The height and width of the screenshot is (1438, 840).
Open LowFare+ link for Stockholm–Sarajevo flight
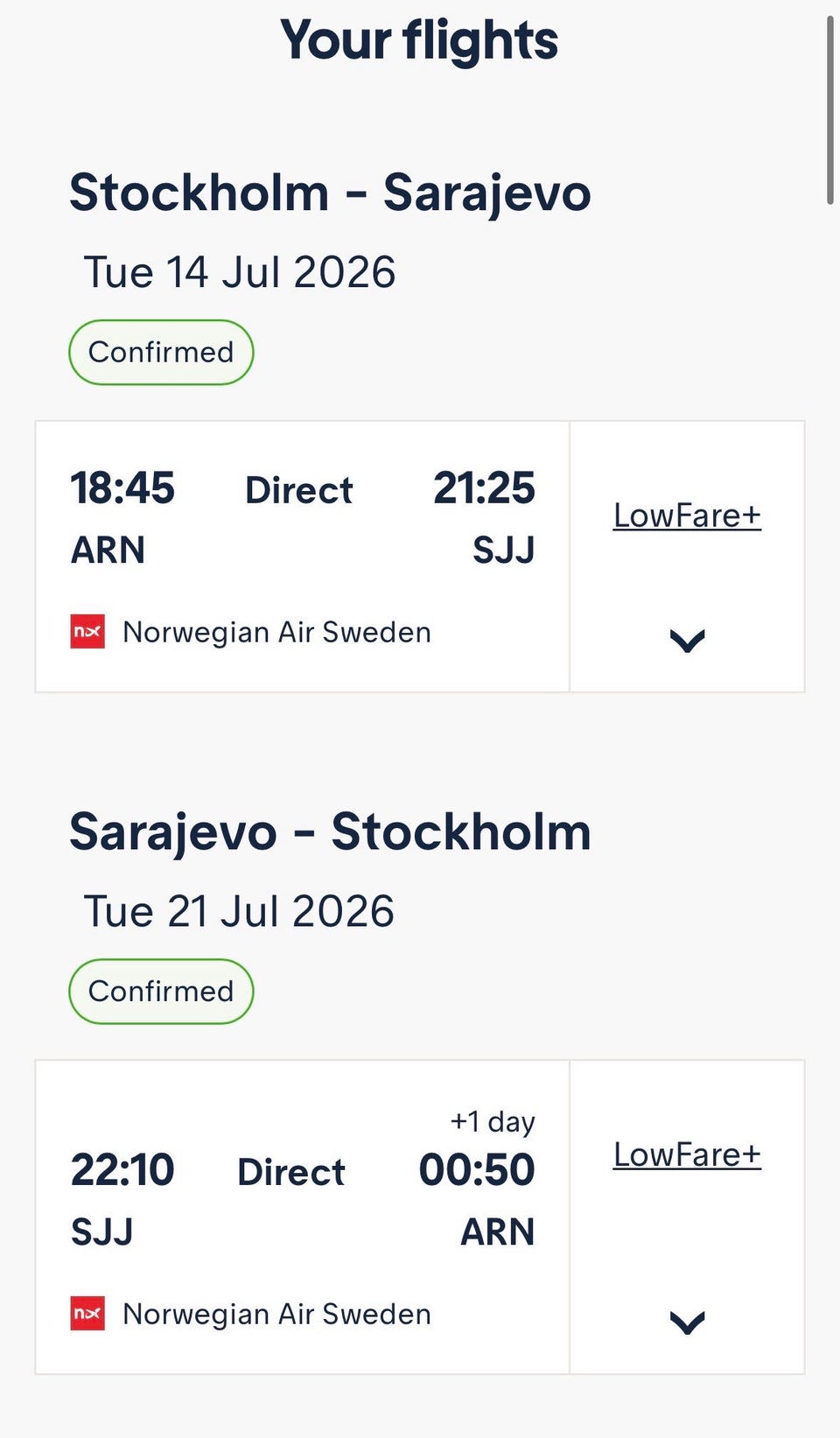687,516
